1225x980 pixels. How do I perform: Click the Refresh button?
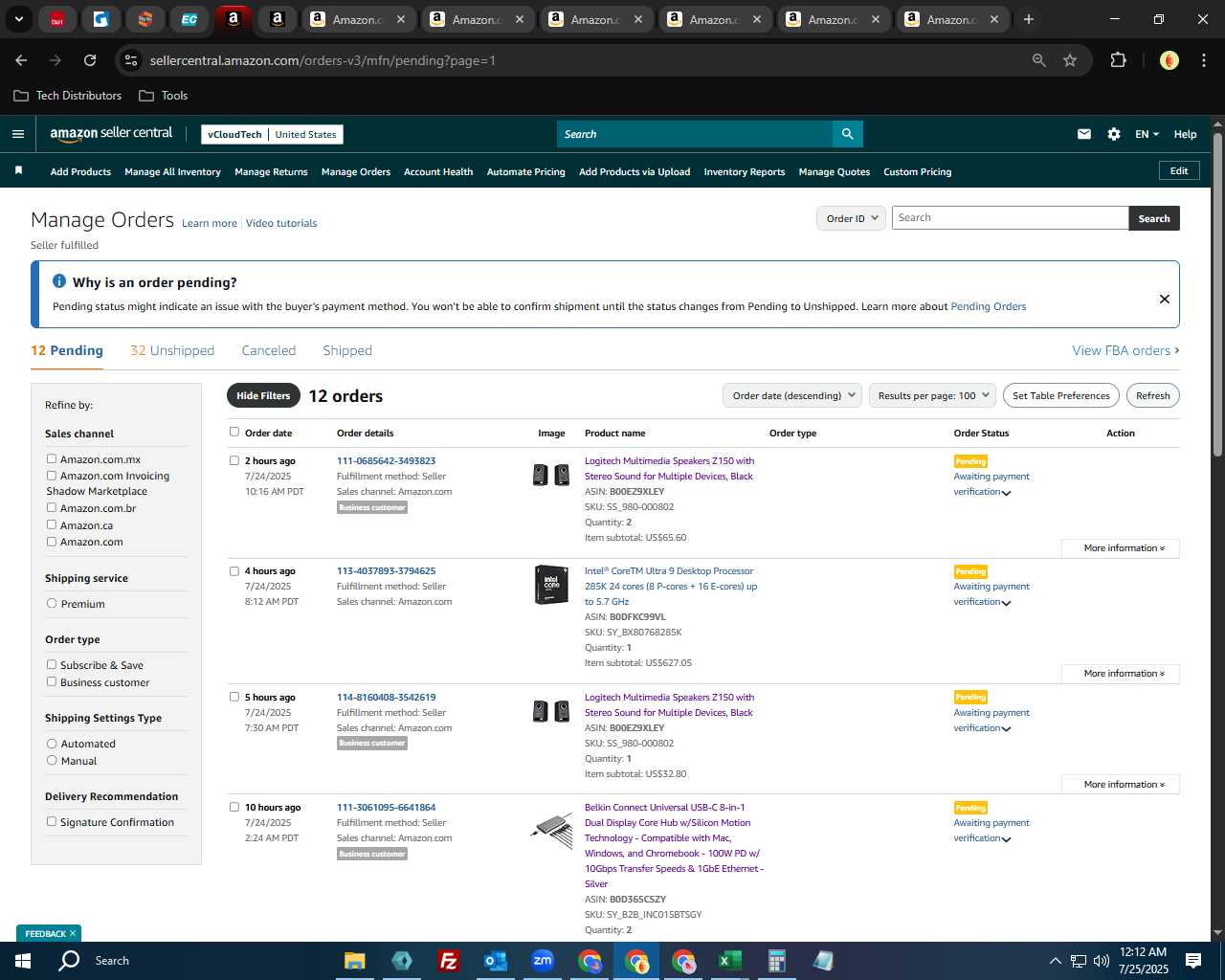click(1152, 395)
